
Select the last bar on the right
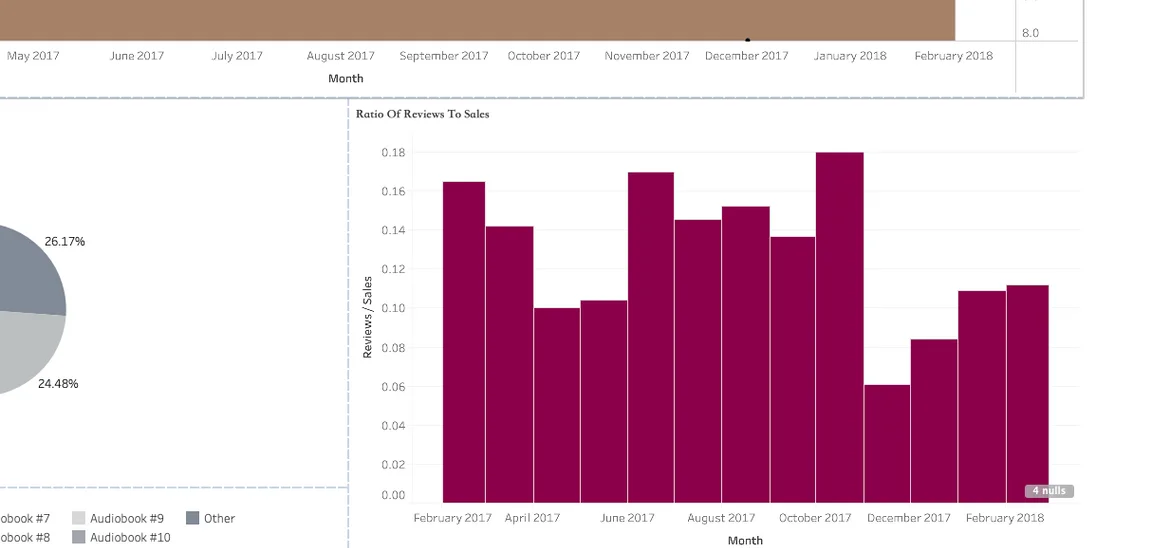[x=1027, y=393]
